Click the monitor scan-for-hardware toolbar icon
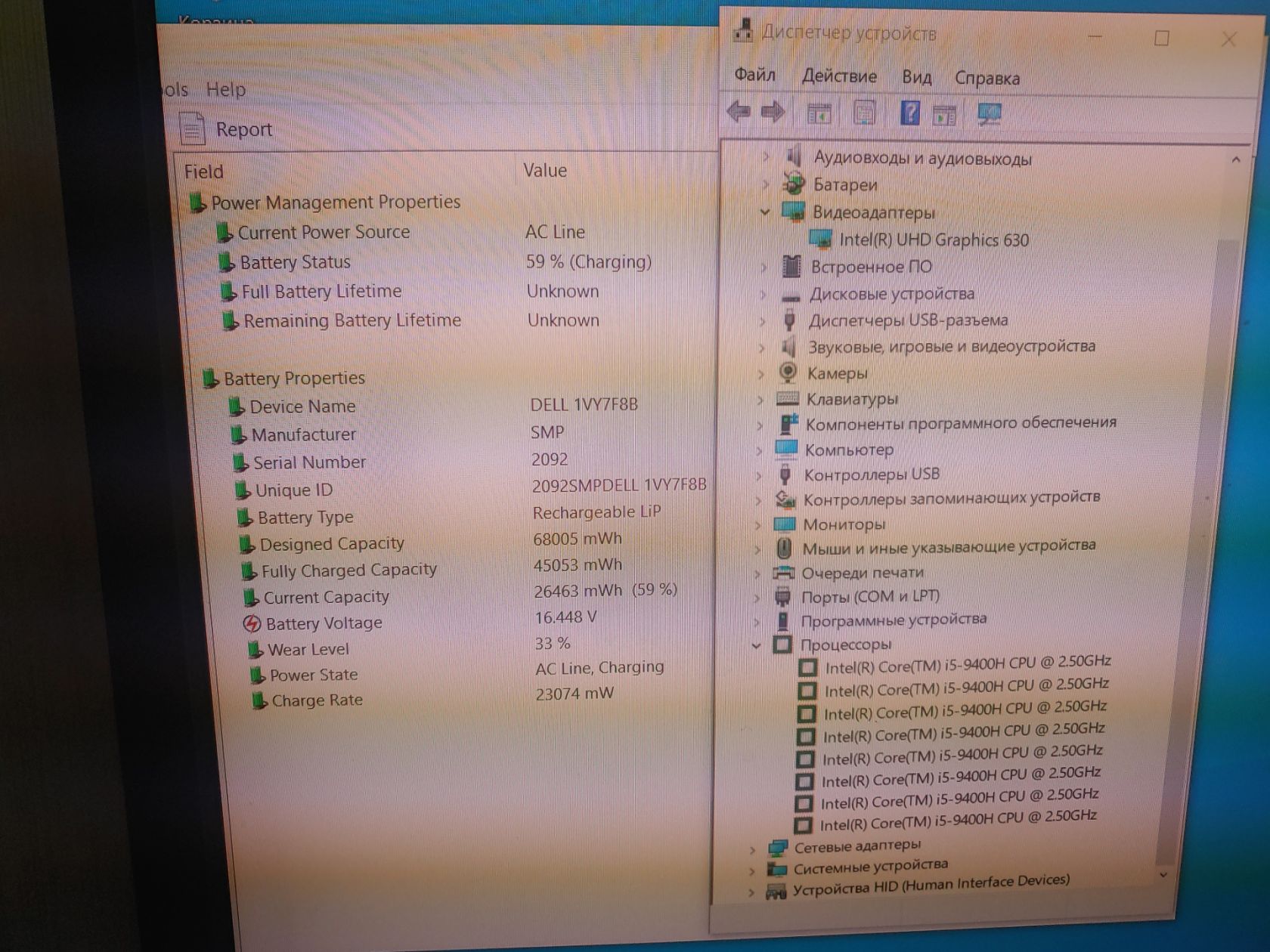 988,114
